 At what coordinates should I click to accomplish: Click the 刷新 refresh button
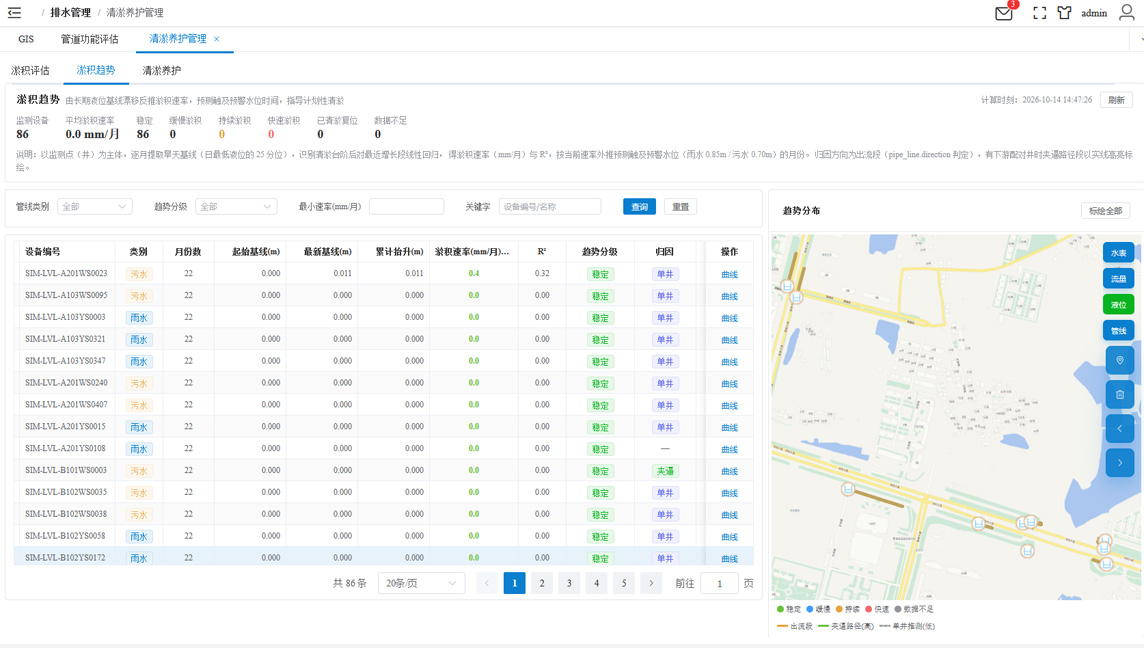click(1116, 100)
